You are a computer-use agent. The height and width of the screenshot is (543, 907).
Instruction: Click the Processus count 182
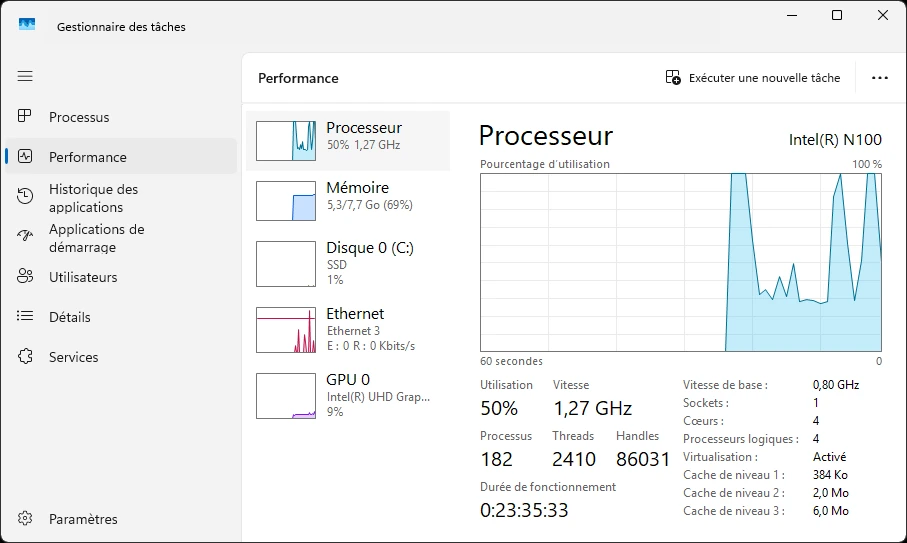(496, 459)
